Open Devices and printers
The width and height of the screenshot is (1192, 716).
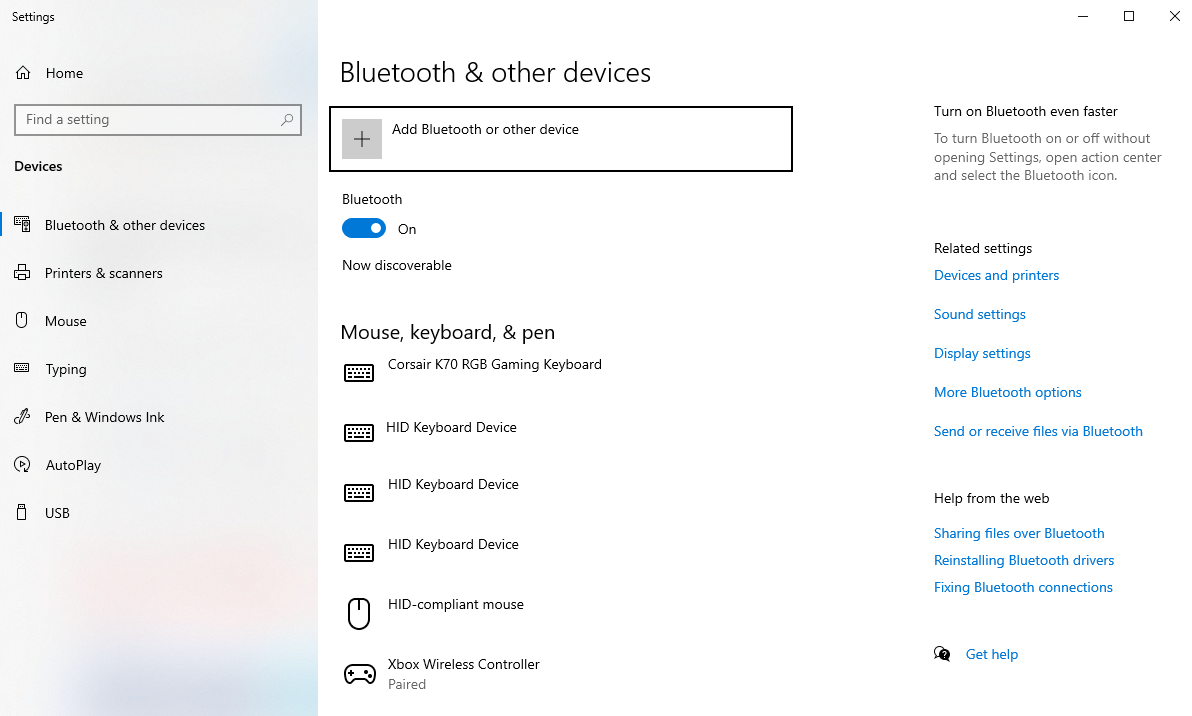(996, 275)
